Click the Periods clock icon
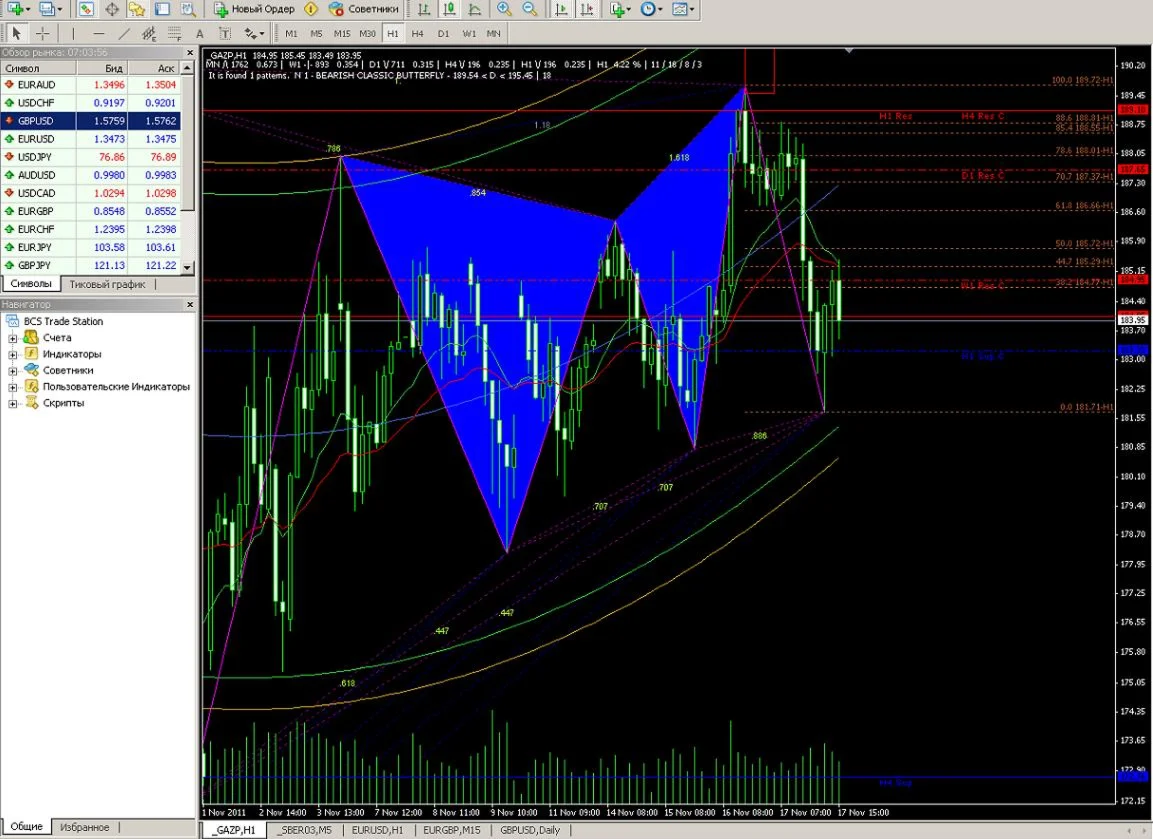Viewport: 1153px width, 839px height. pos(648,9)
